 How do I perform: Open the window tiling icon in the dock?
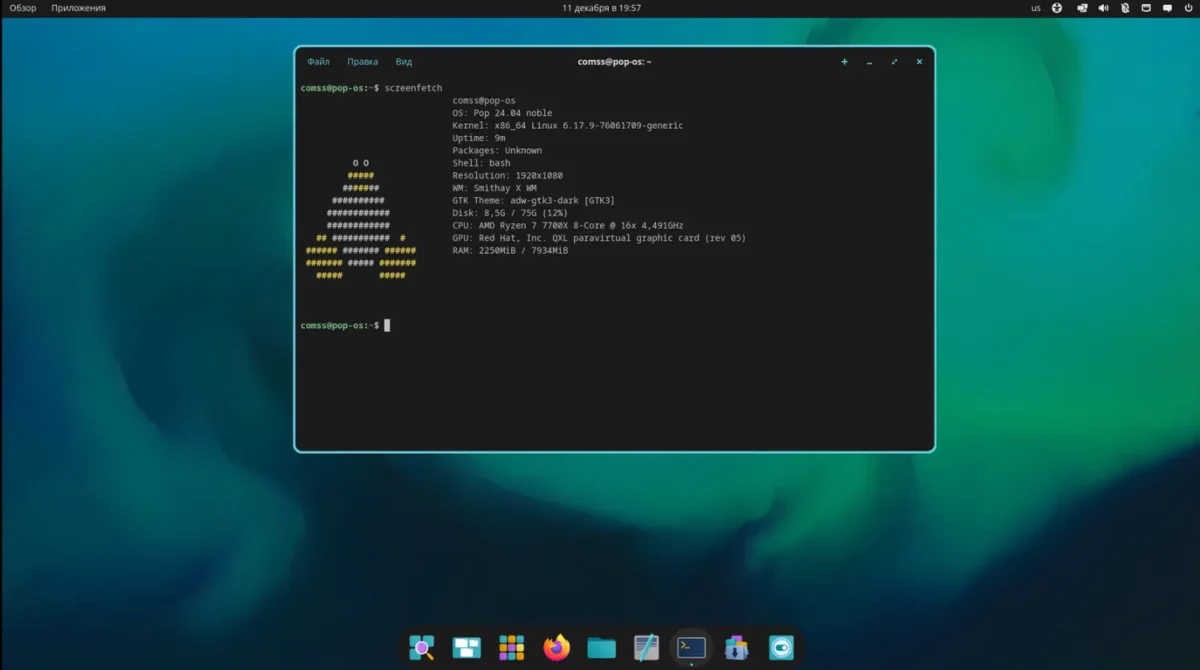(466, 647)
